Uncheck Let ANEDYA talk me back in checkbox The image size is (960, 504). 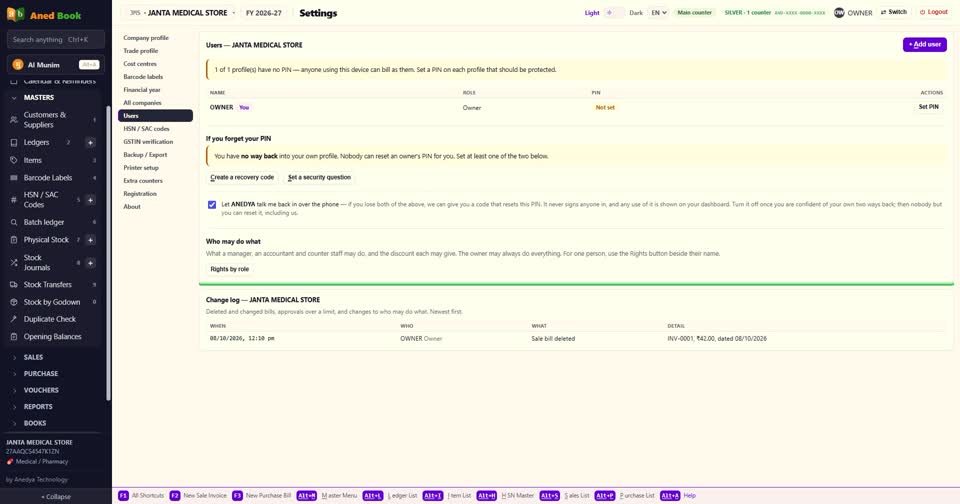click(212, 205)
